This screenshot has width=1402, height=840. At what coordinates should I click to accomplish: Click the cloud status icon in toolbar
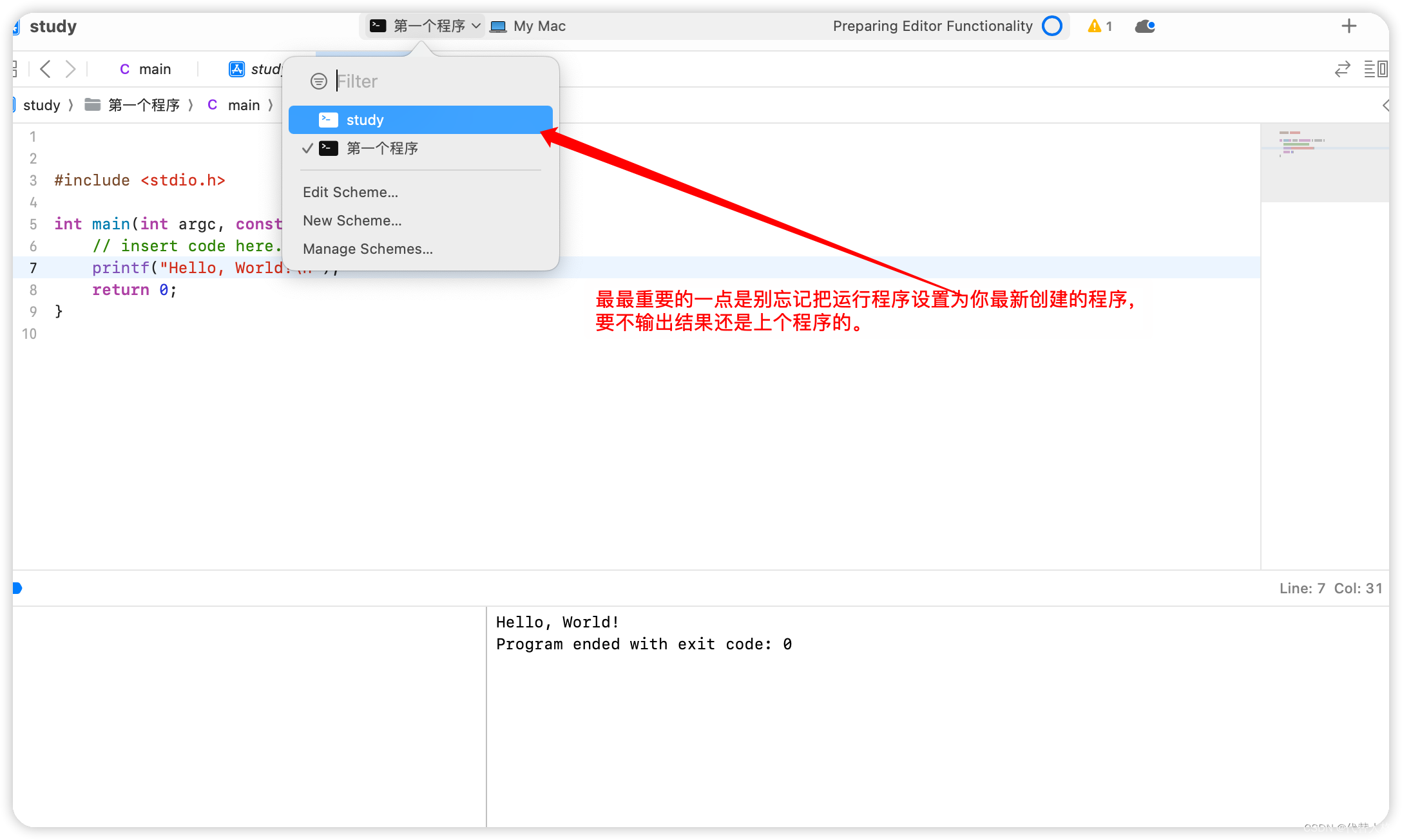click(1144, 26)
